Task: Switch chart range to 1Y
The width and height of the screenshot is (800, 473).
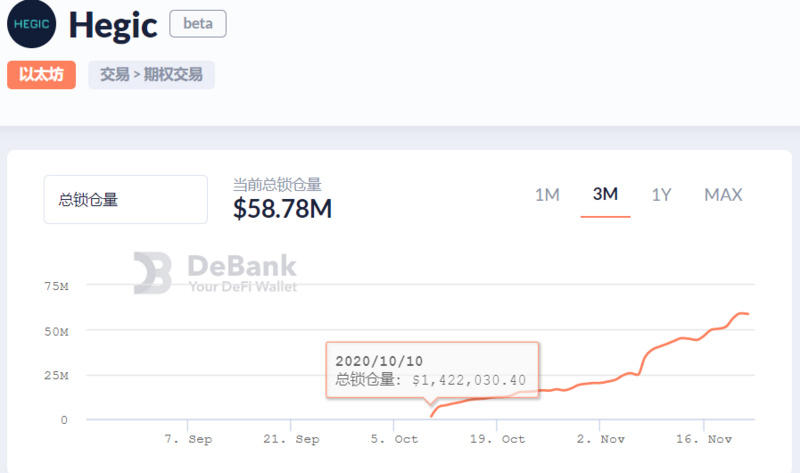Action: click(x=661, y=195)
